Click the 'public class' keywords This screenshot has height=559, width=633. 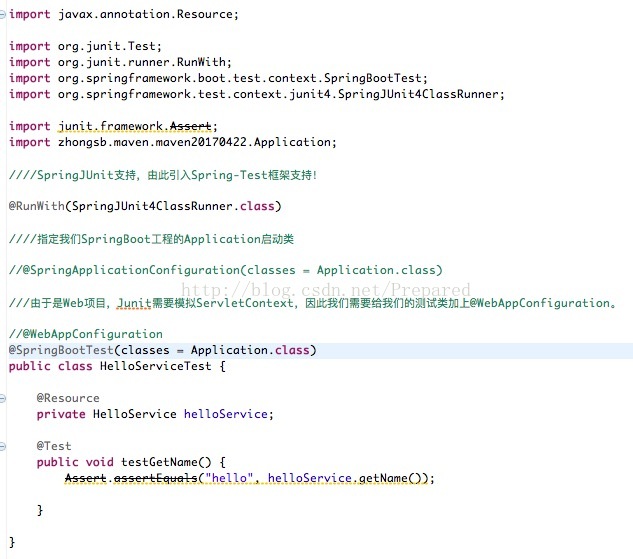pos(50,366)
